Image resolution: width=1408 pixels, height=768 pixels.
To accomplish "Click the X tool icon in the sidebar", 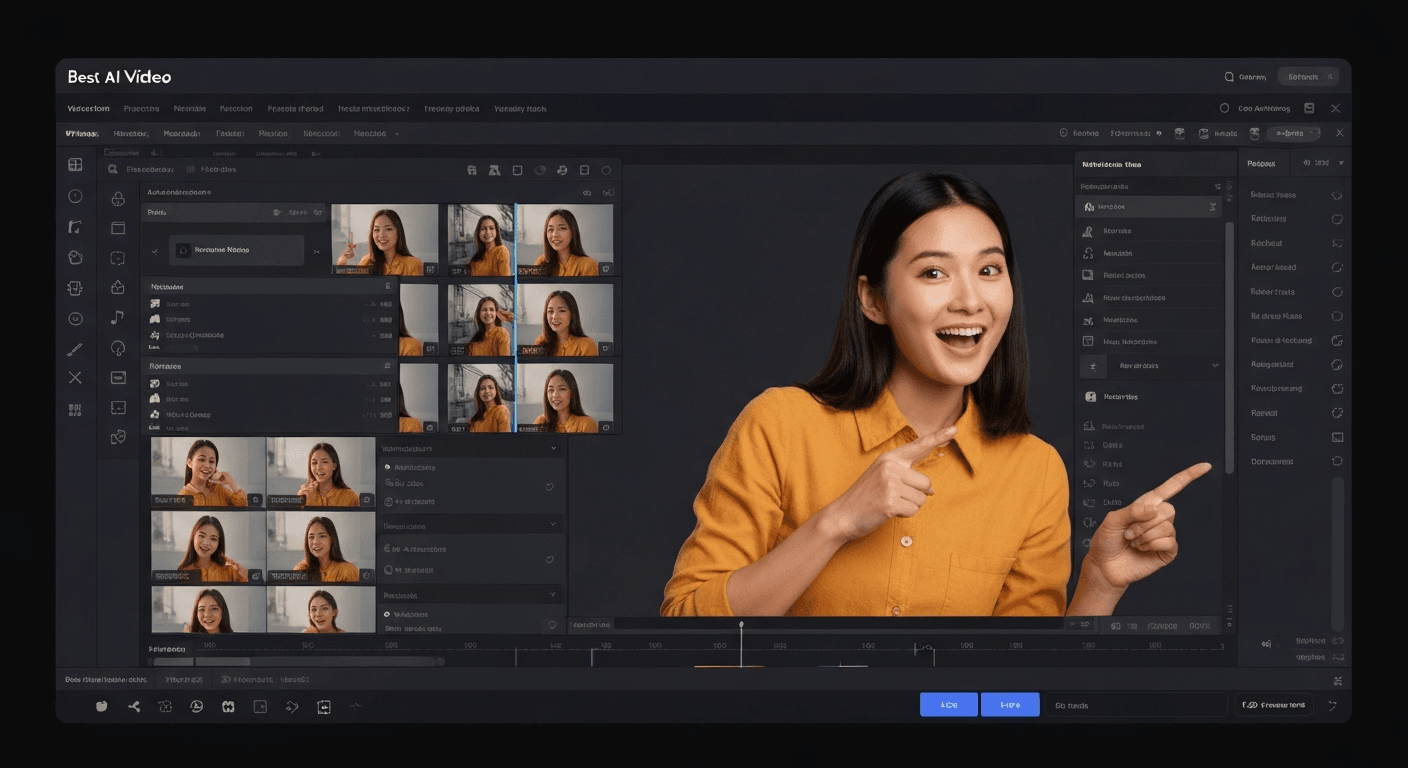I will tap(75, 377).
